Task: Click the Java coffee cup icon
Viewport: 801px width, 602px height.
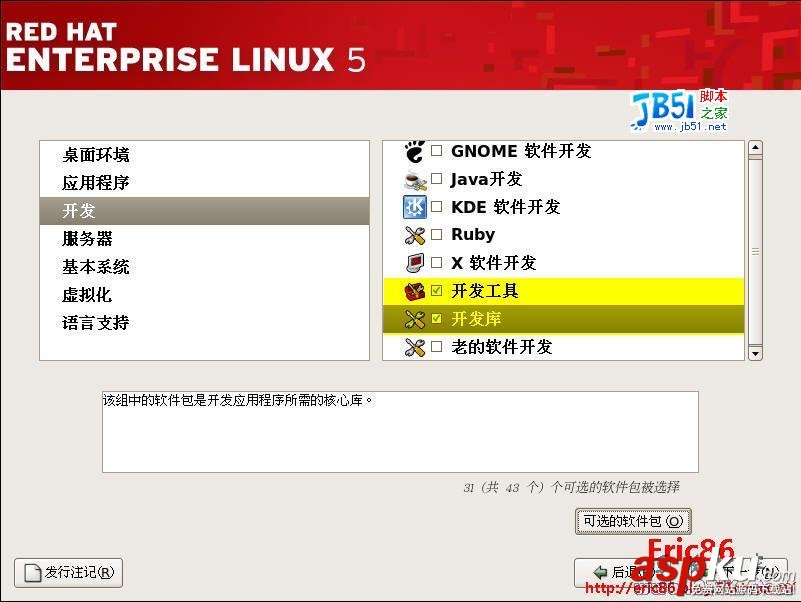Action: [x=415, y=180]
